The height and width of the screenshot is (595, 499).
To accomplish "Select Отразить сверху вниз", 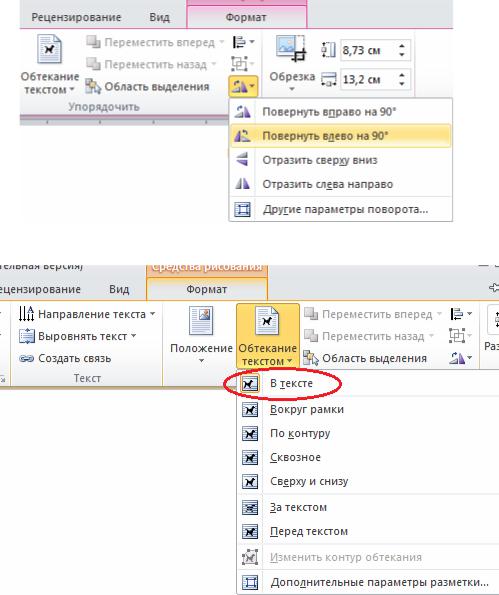I will 341,160.
